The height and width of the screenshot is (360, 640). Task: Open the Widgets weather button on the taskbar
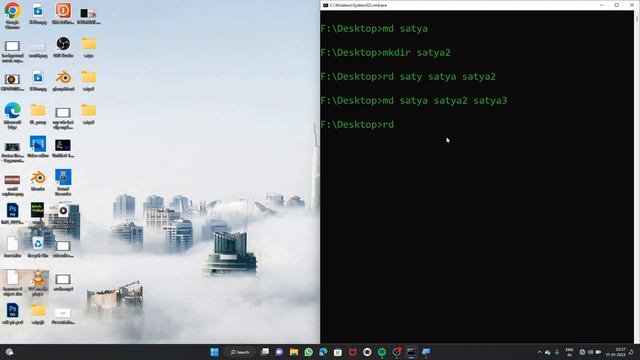point(9,352)
